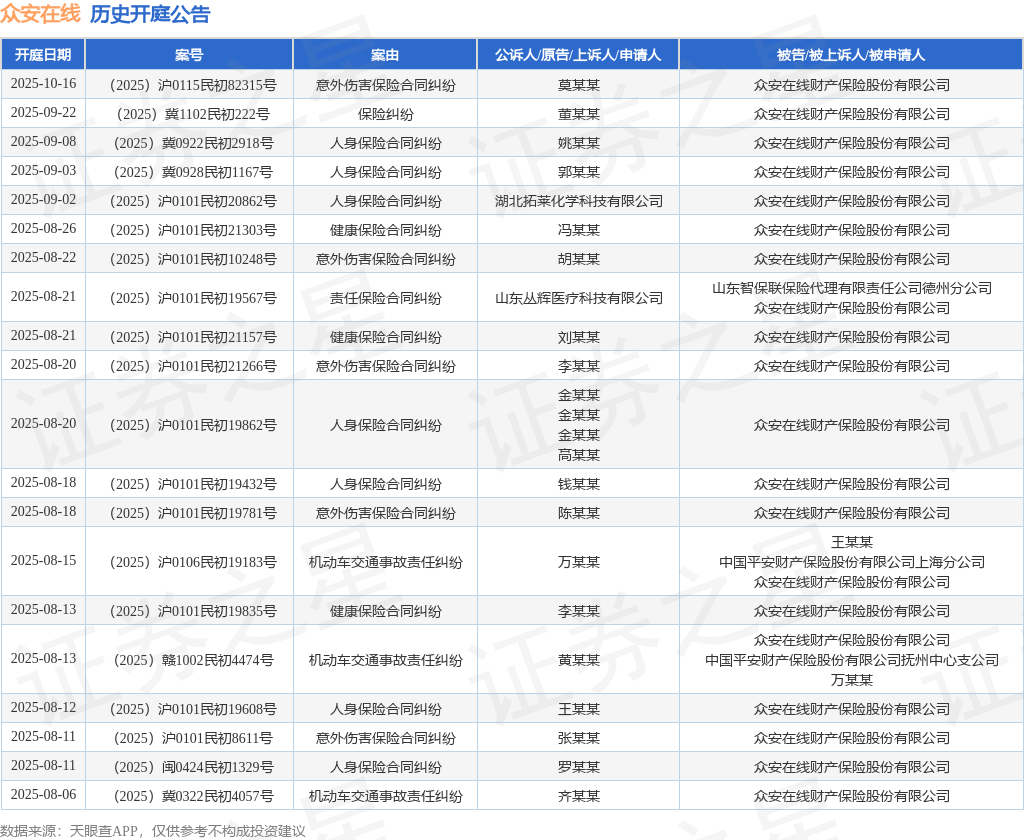
Task: Click date 2025-09-08
Action: 43,141
